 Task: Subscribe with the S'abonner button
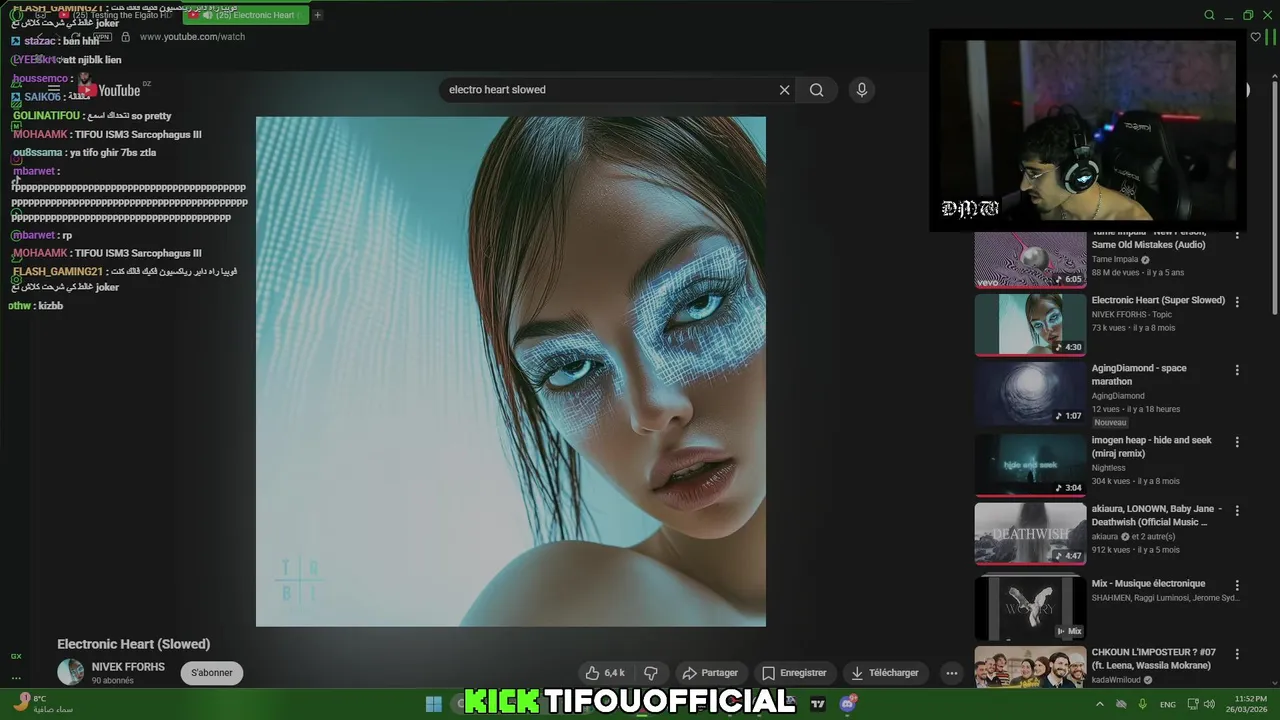(212, 673)
